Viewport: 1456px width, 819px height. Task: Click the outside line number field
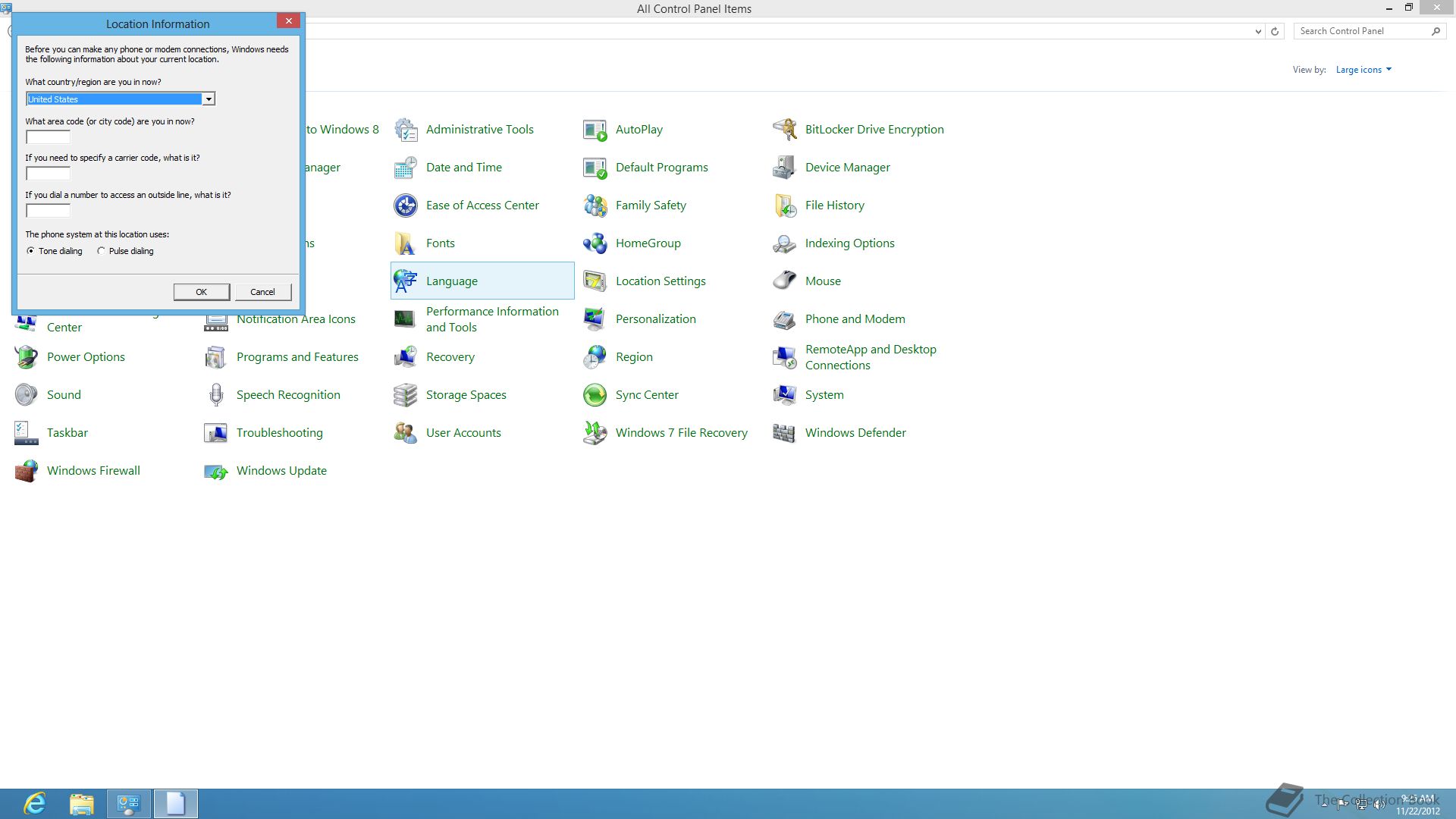coord(48,211)
